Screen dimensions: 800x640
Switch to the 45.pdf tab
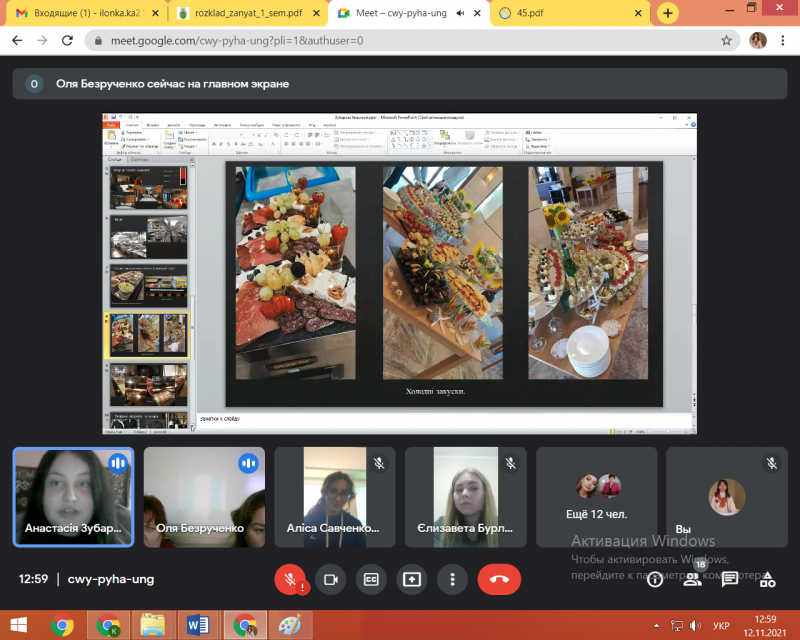coord(570,13)
